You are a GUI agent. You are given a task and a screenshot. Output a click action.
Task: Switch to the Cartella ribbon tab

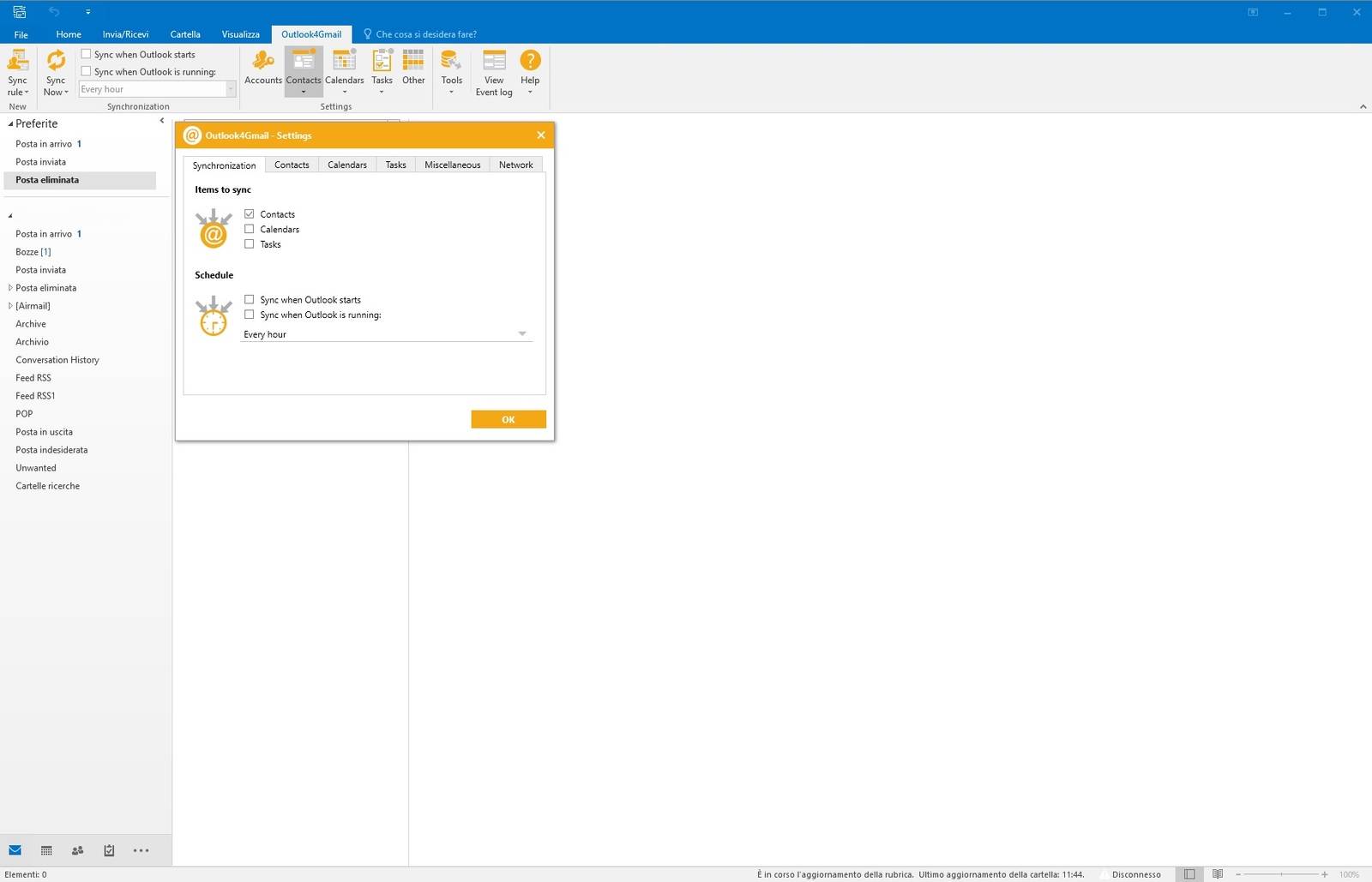185,34
